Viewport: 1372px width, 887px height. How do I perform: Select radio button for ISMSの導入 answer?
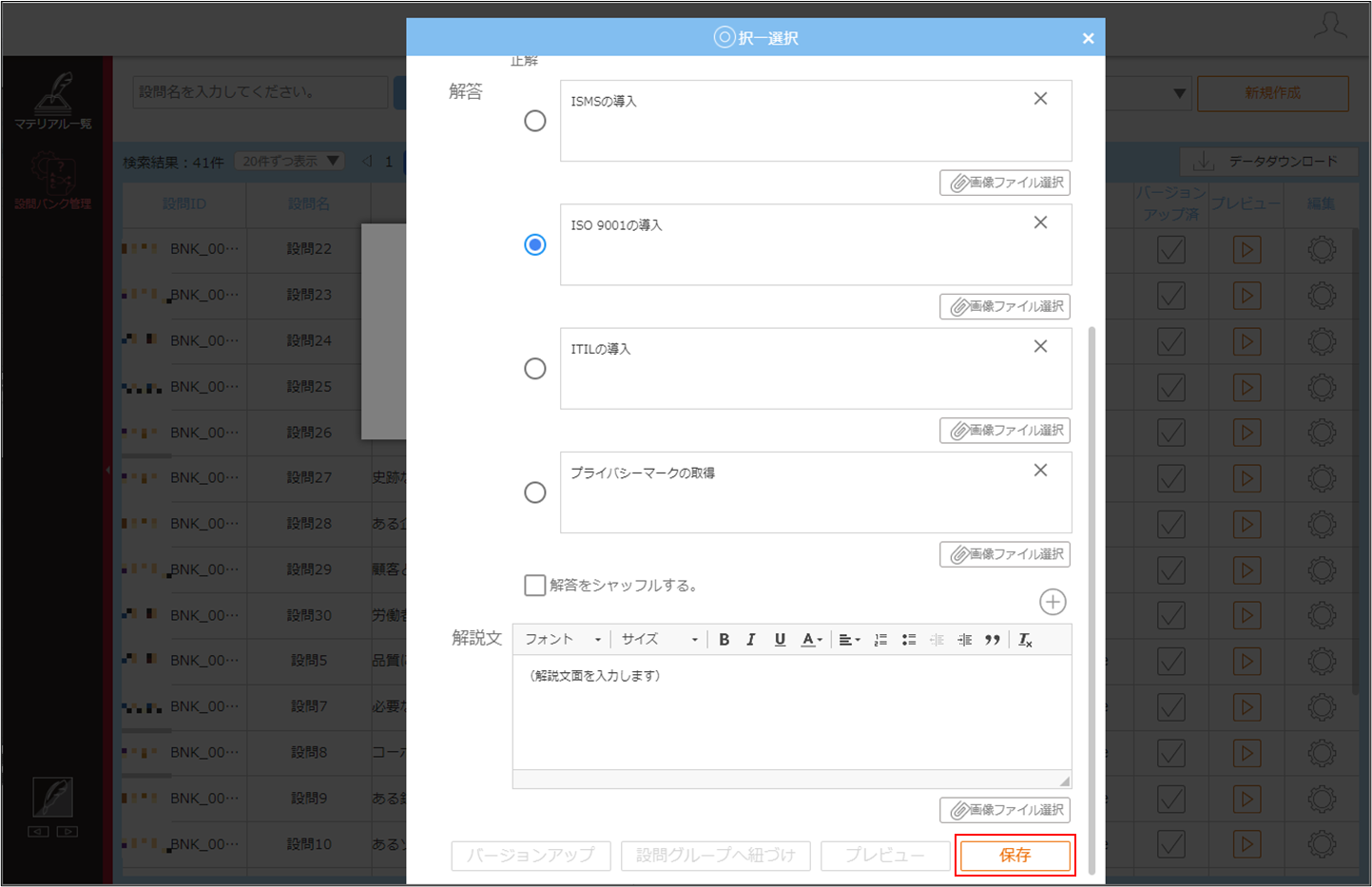535,121
